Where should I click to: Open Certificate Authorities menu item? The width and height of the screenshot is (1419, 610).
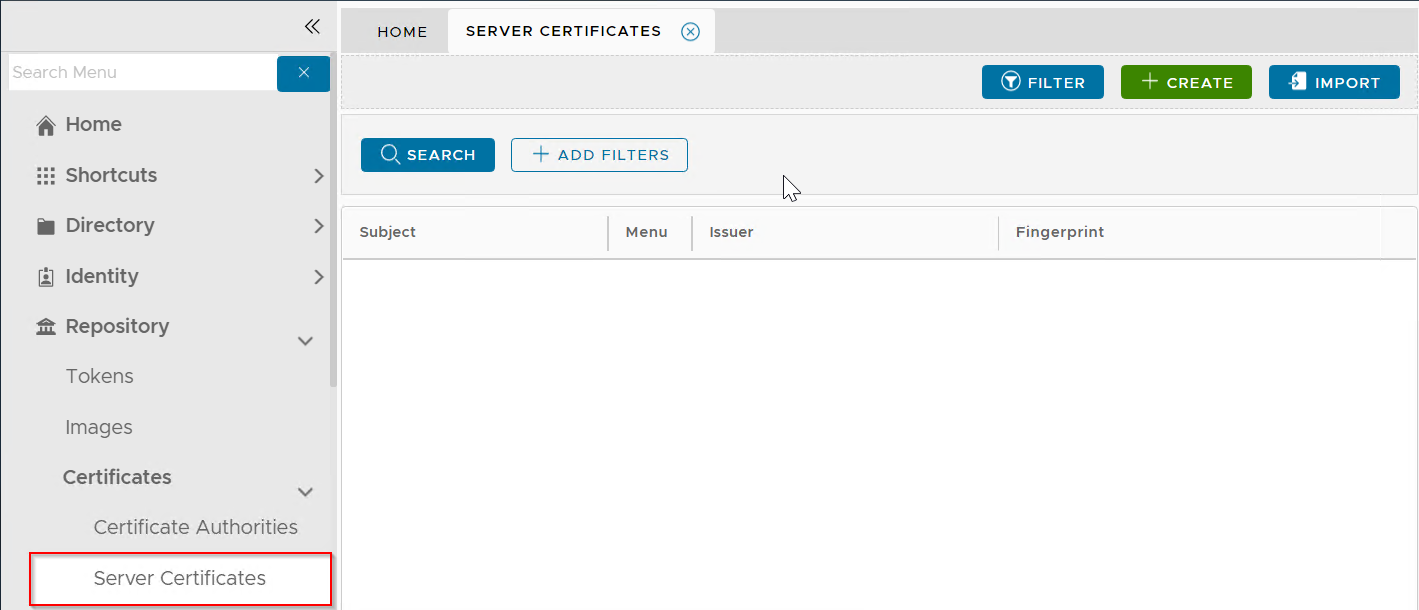195,527
